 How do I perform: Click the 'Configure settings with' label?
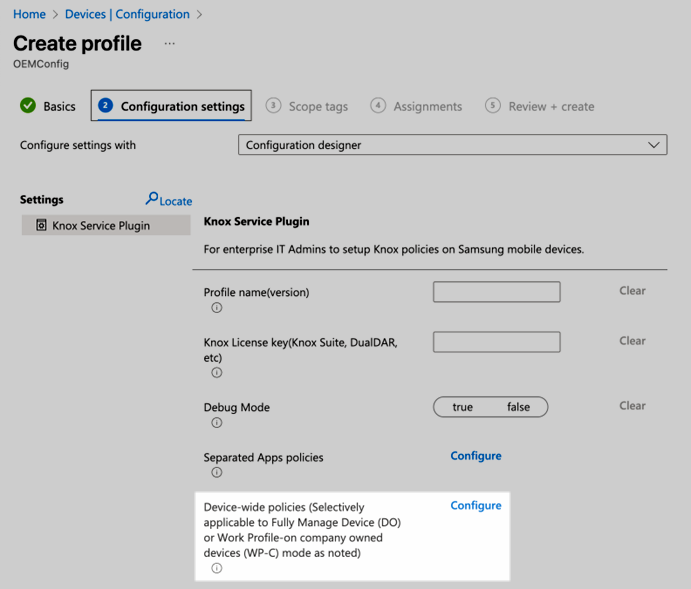pyautogui.click(x=78, y=145)
